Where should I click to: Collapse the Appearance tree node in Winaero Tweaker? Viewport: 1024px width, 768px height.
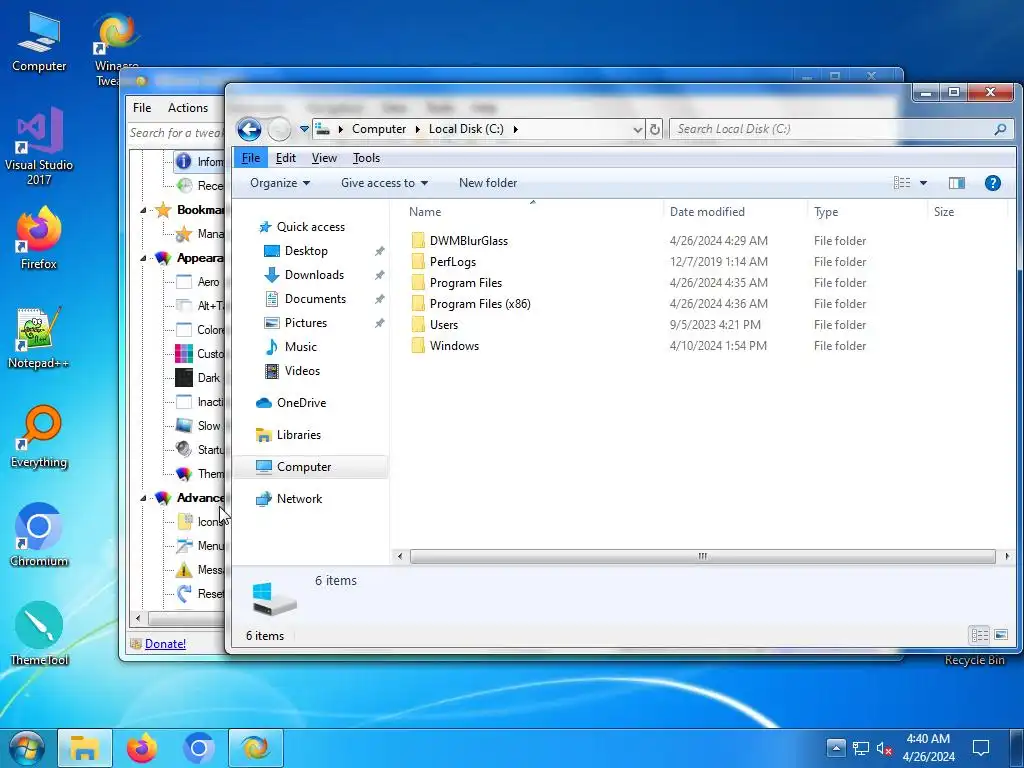click(143, 259)
